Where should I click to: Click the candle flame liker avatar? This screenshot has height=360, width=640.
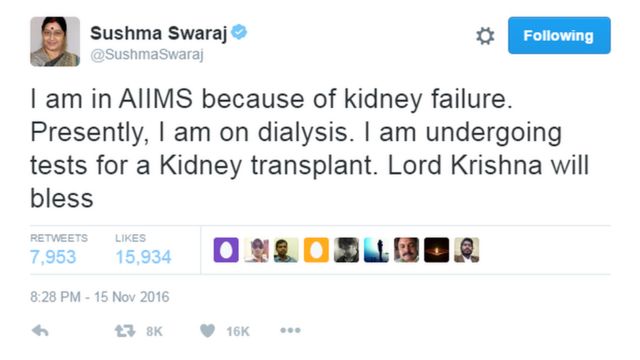point(436,250)
